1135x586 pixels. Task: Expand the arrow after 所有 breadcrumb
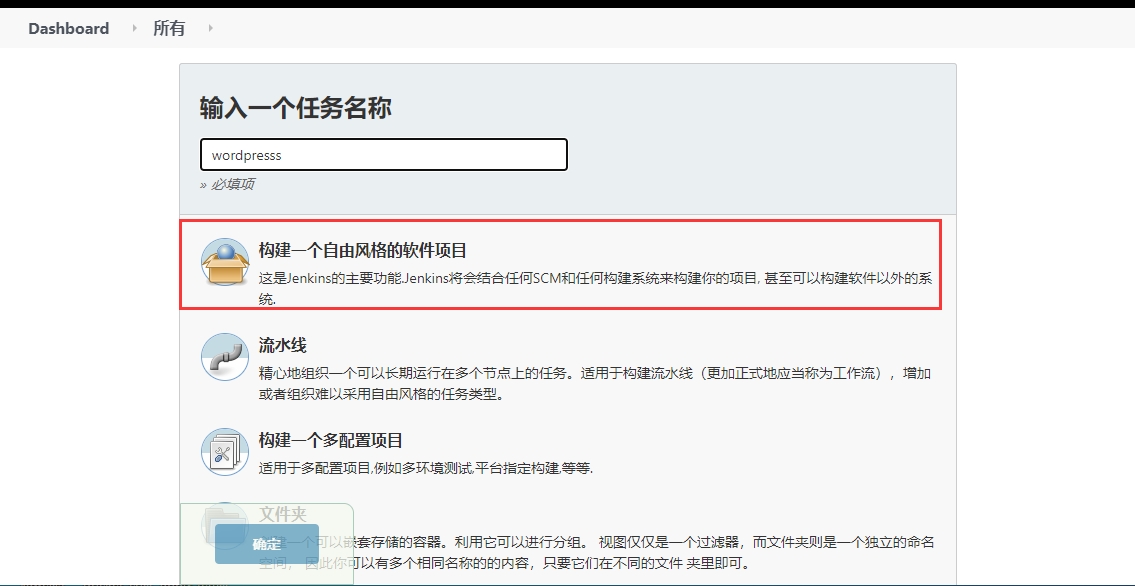coord(210,28)
